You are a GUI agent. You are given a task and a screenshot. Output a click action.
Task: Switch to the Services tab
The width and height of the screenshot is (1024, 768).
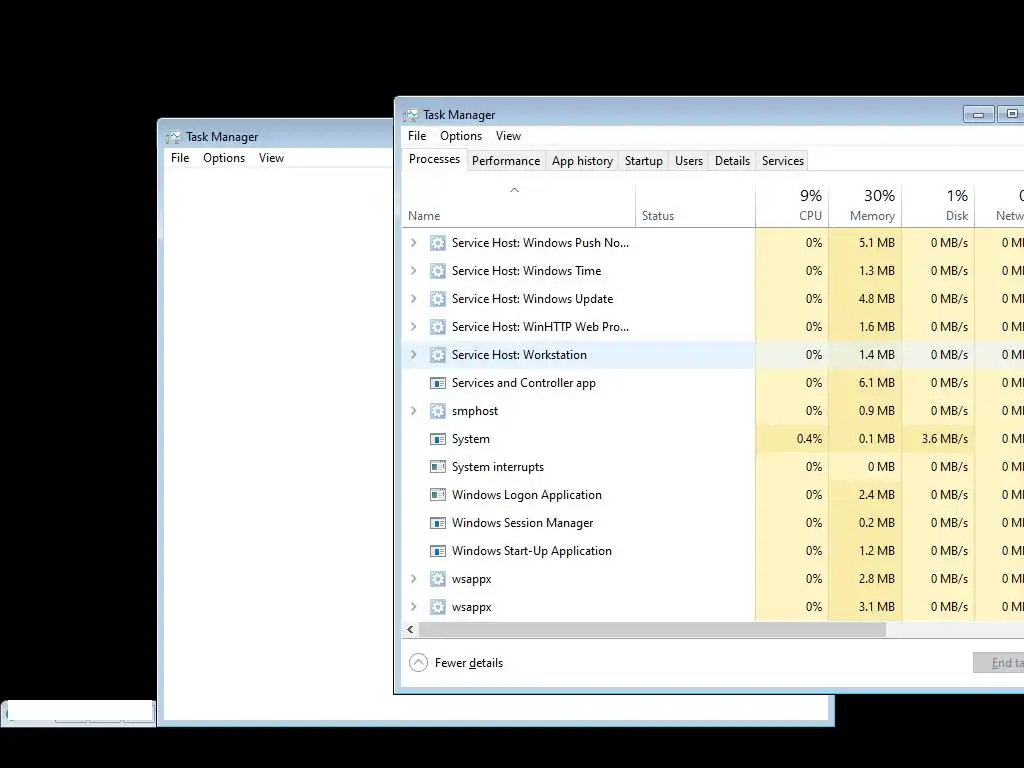pos(782,161)
